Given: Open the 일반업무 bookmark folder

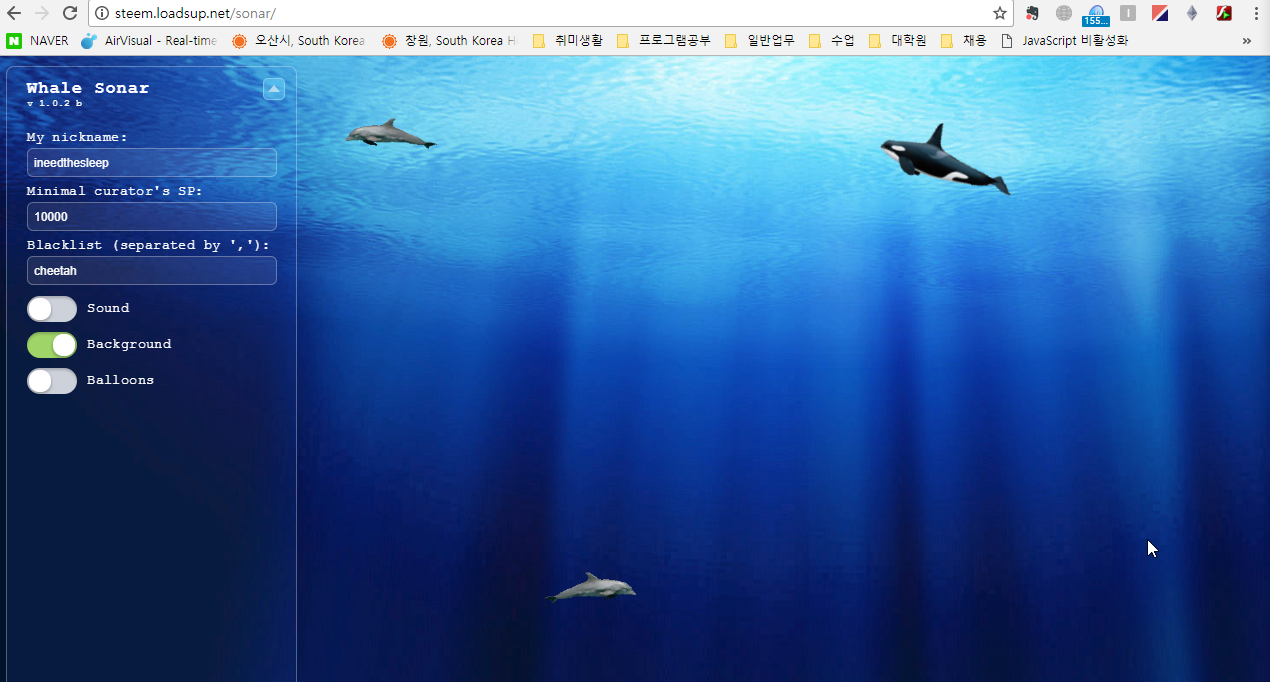Looking at the screenshot, I should [x=760, y=41].
